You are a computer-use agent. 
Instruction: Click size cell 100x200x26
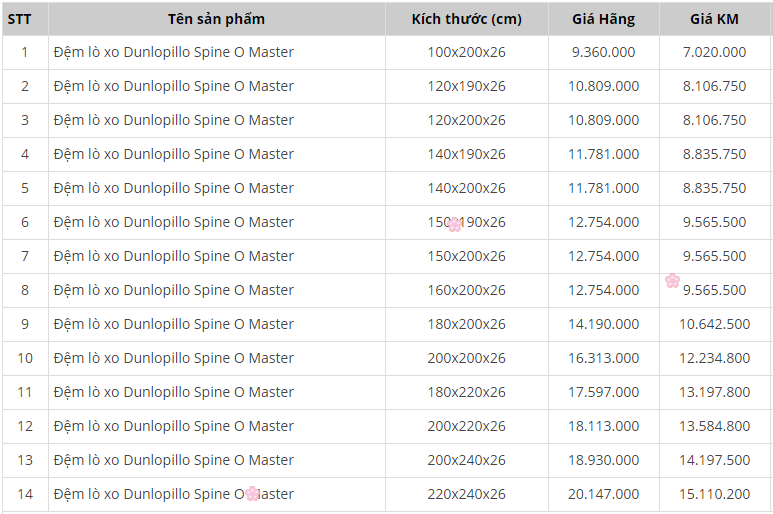466,52
